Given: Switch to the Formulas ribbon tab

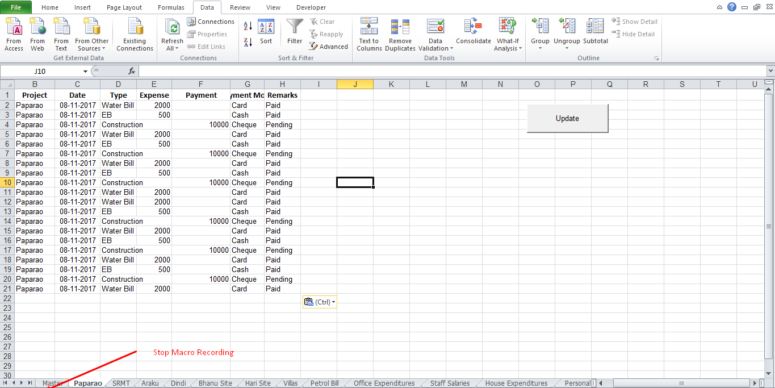Looking at the screenshot, I should pos(171,7).
